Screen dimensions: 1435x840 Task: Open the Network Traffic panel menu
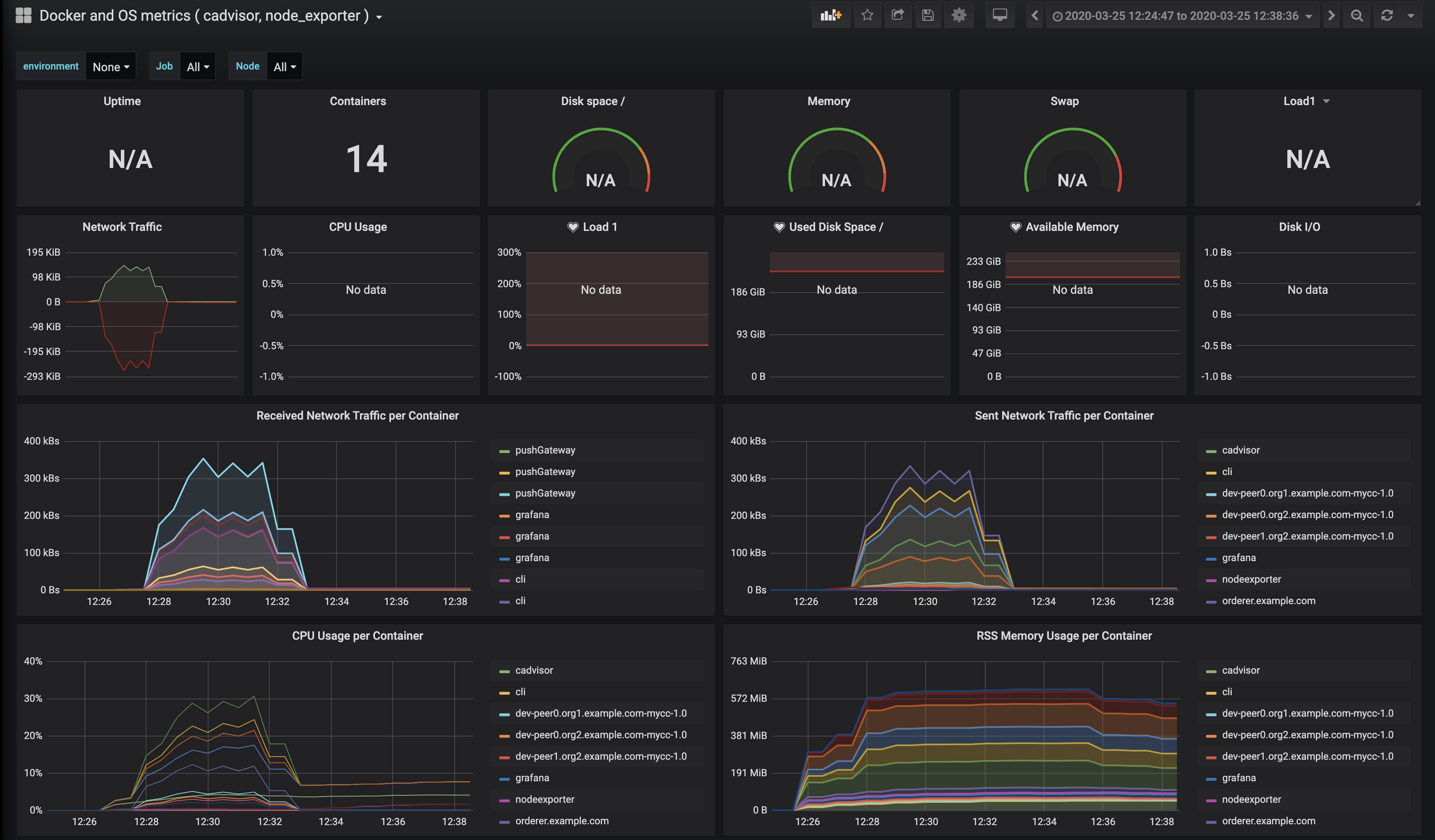tap(122, 227)
